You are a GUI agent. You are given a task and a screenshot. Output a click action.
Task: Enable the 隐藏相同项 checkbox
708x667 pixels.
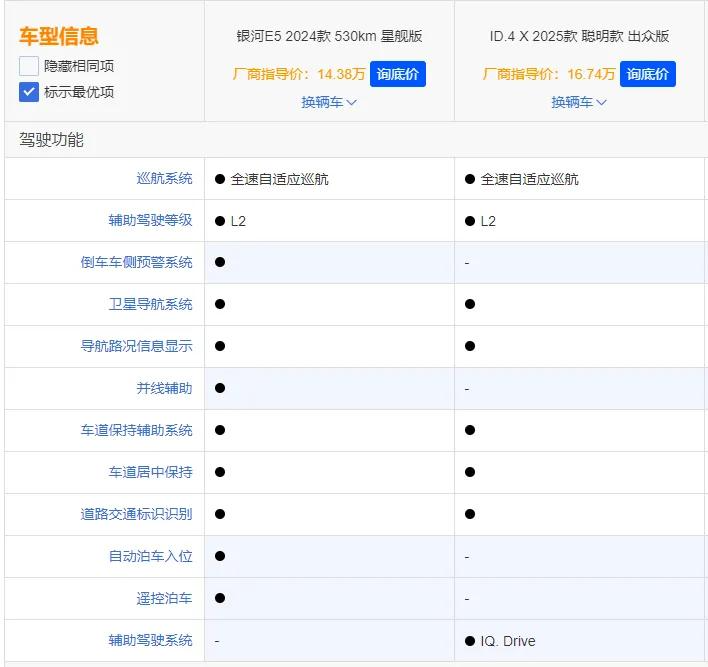pos(29,66)
